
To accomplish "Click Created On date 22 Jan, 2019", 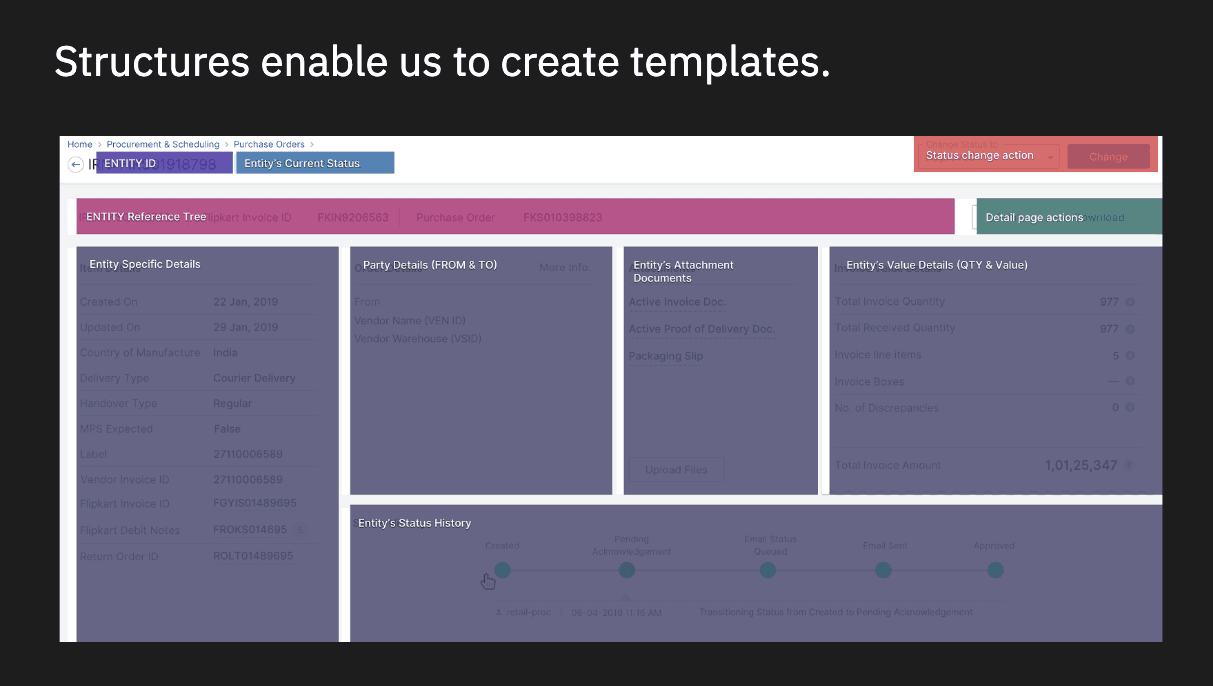I will pos(246,302).
